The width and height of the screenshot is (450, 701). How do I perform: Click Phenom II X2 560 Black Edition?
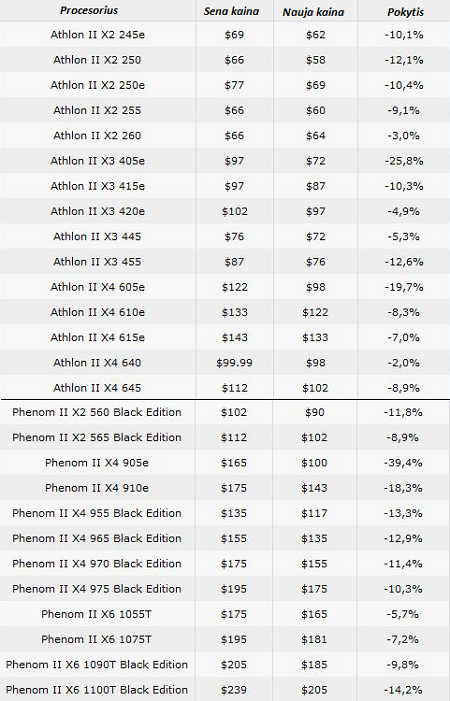point(97,412)
